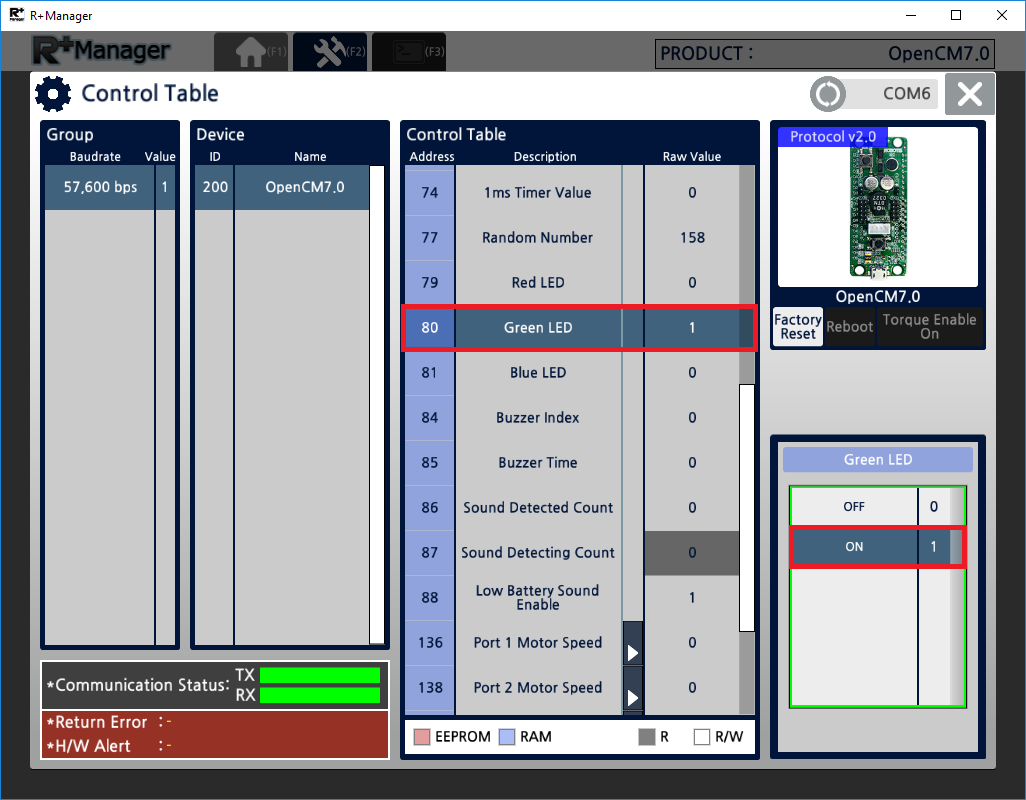Select the Buzzer Index row
Screen dimensions: 1026x800
pos(538,418)
